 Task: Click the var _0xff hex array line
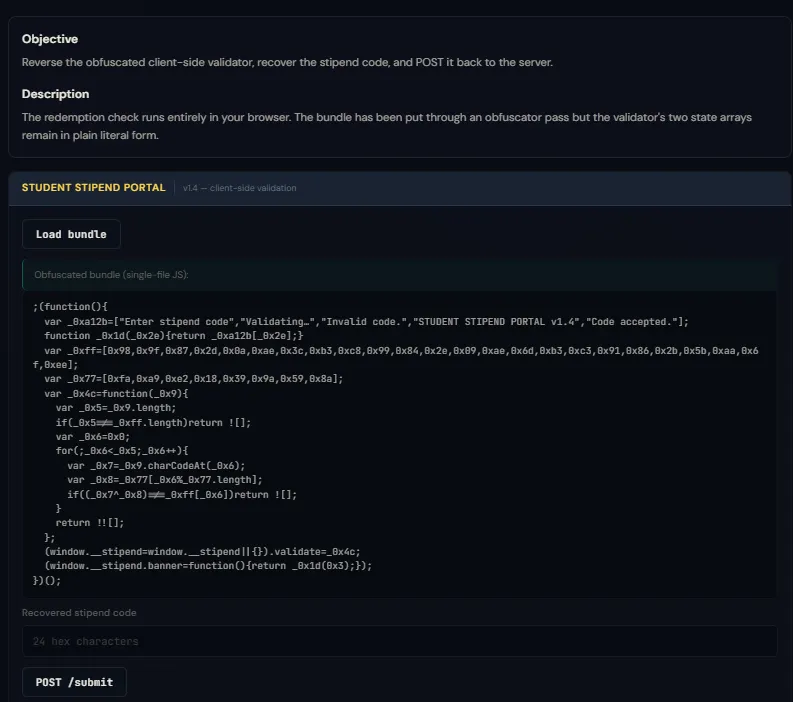tap(395, 358)
